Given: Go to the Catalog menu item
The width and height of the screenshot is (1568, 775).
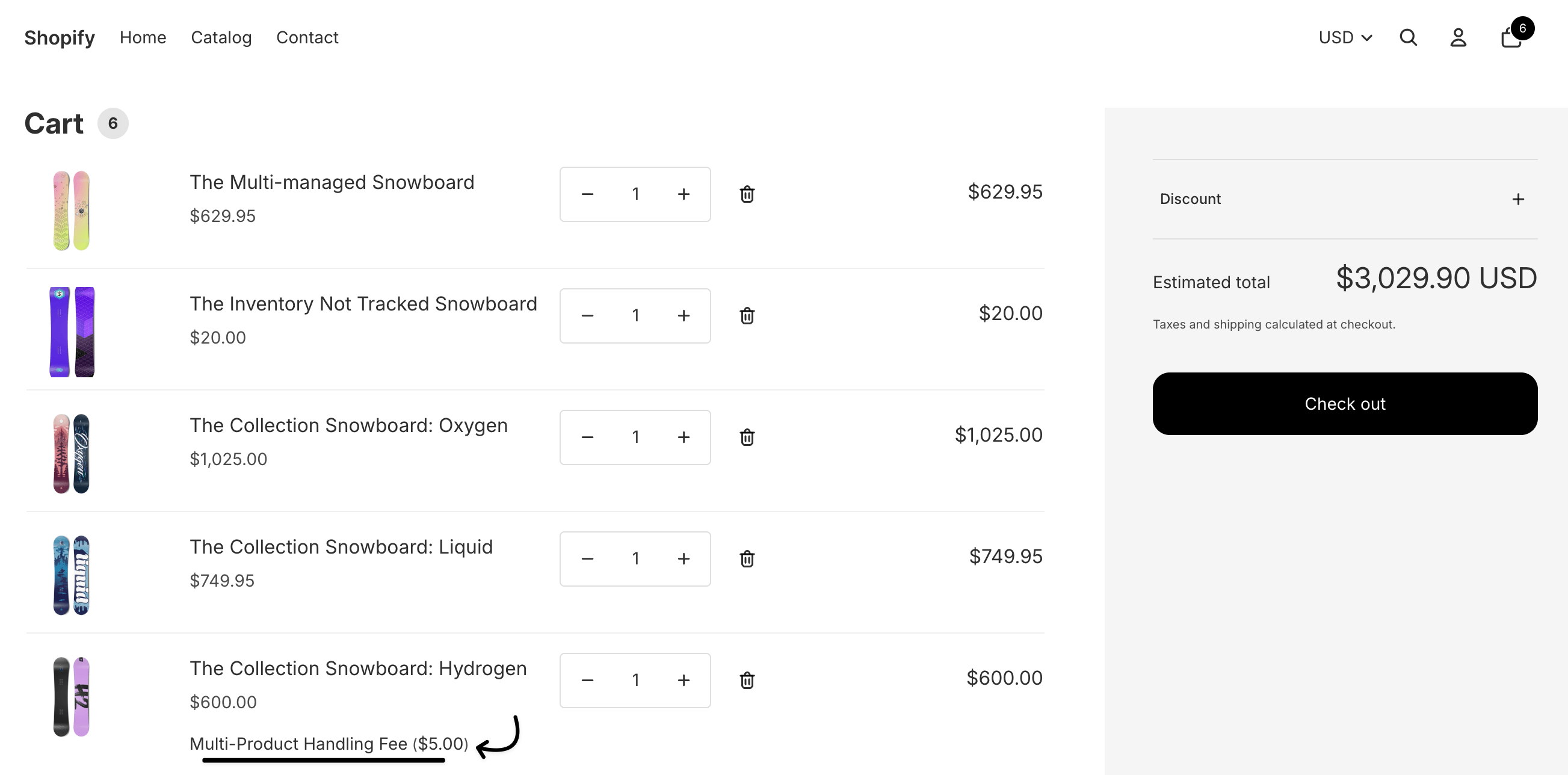Looking at the screenshot, I should click(x=221, y=38).
